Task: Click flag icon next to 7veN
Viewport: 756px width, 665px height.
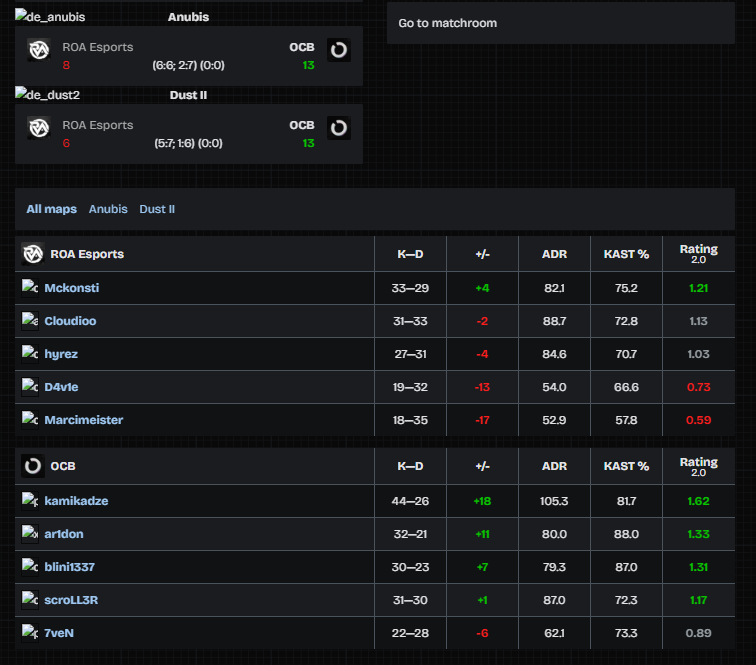Action: tap(30, 633)
